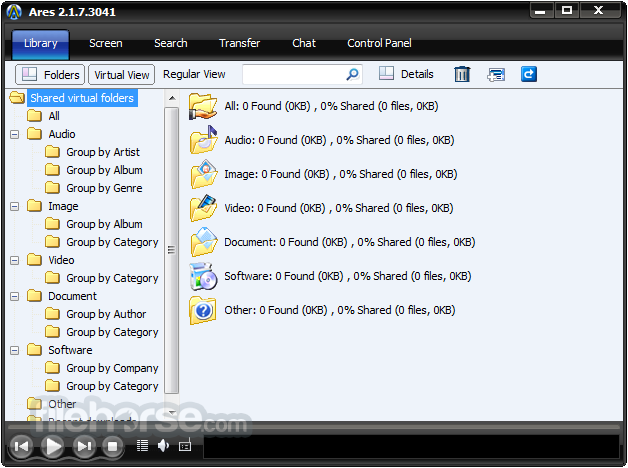
Task: Switch to the Transfer tab
Action: pos(239,43)
